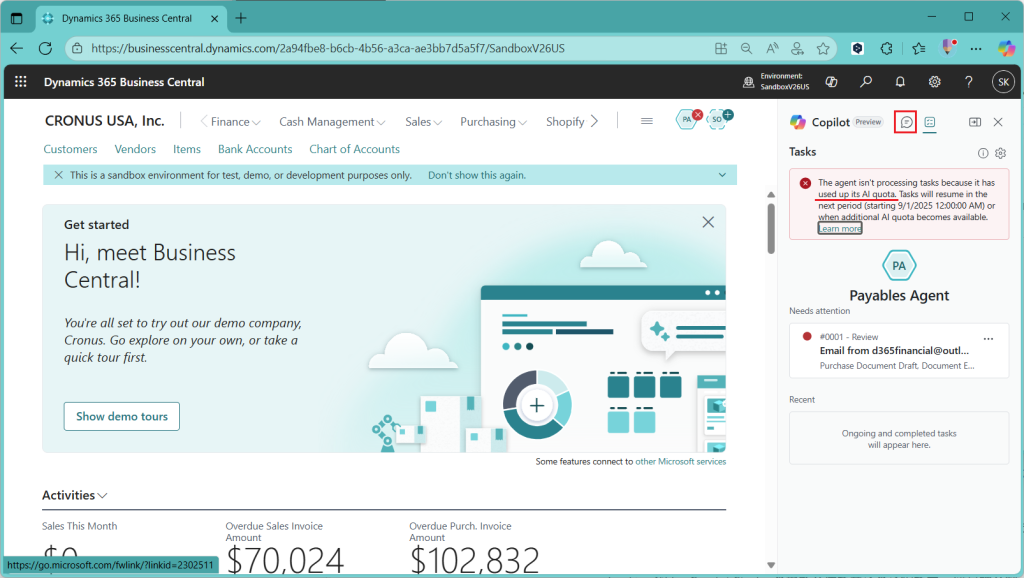This screenshot has height=578, width=1024.
Task: Click the zoom out magnifier in address bar
Action: point(746,48)
